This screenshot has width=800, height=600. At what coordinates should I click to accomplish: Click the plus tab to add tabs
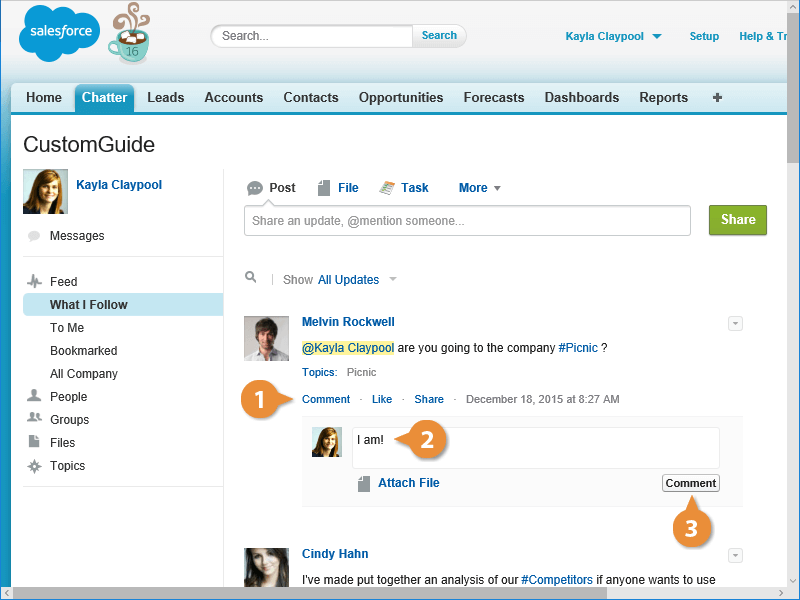tap(717, 98)
